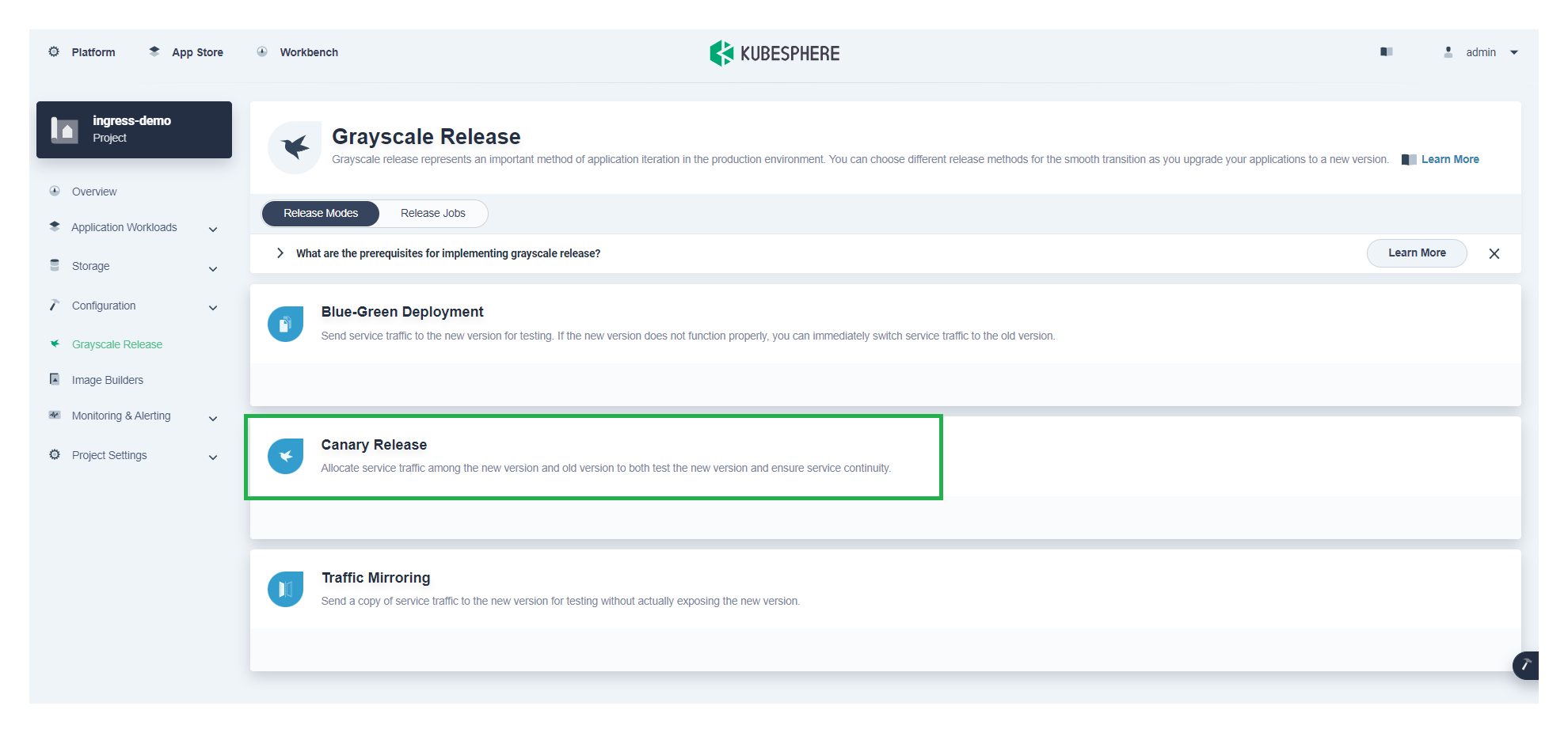Expand the admin account dropdown arrow
The width and height of the screenshot is (1568, 733).
point(1514,52)
